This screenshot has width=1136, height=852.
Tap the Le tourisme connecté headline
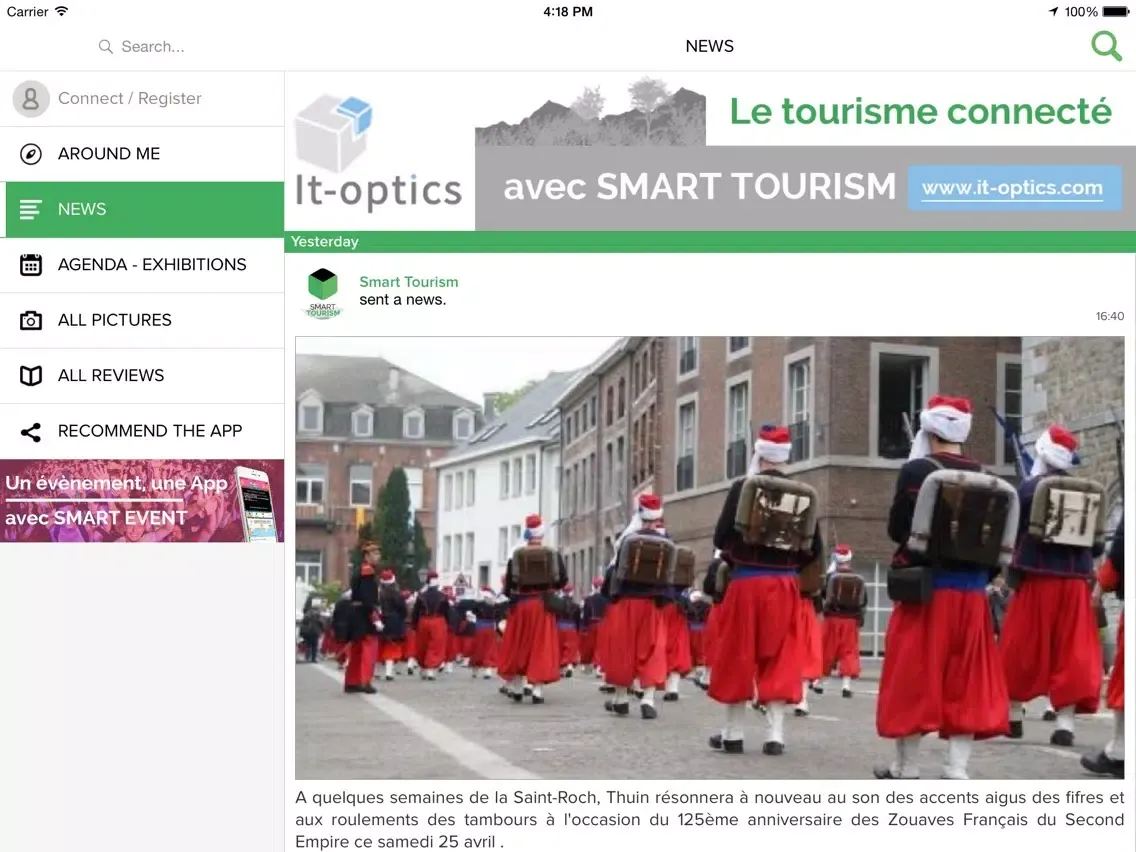pos(920,112)
